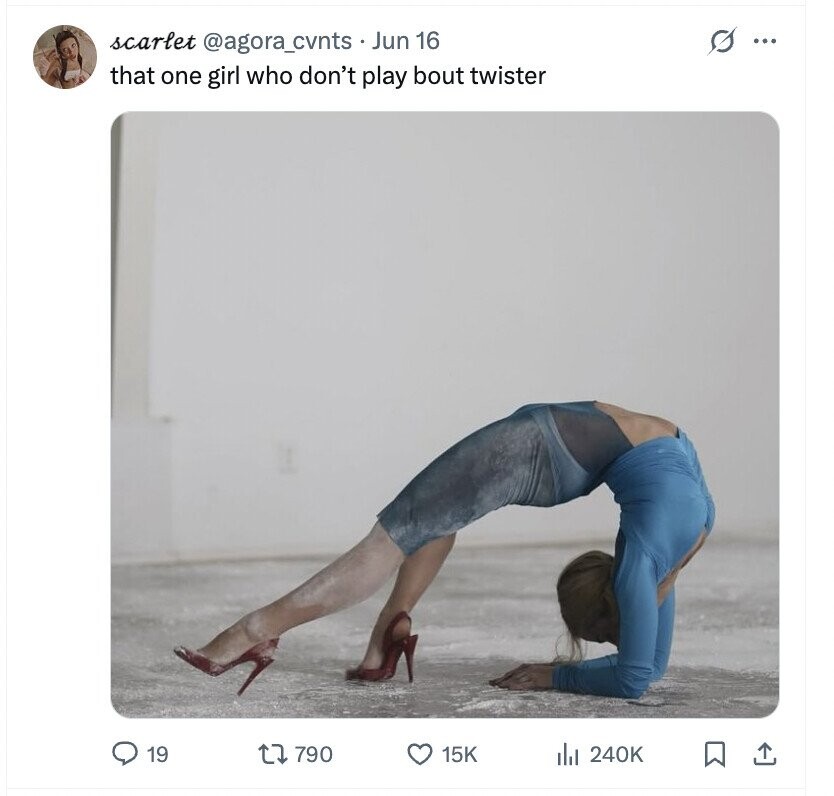Click the 790 reposts count
Image resolution: width=834 pixels, height=796 pixels.
coord(313,755)
